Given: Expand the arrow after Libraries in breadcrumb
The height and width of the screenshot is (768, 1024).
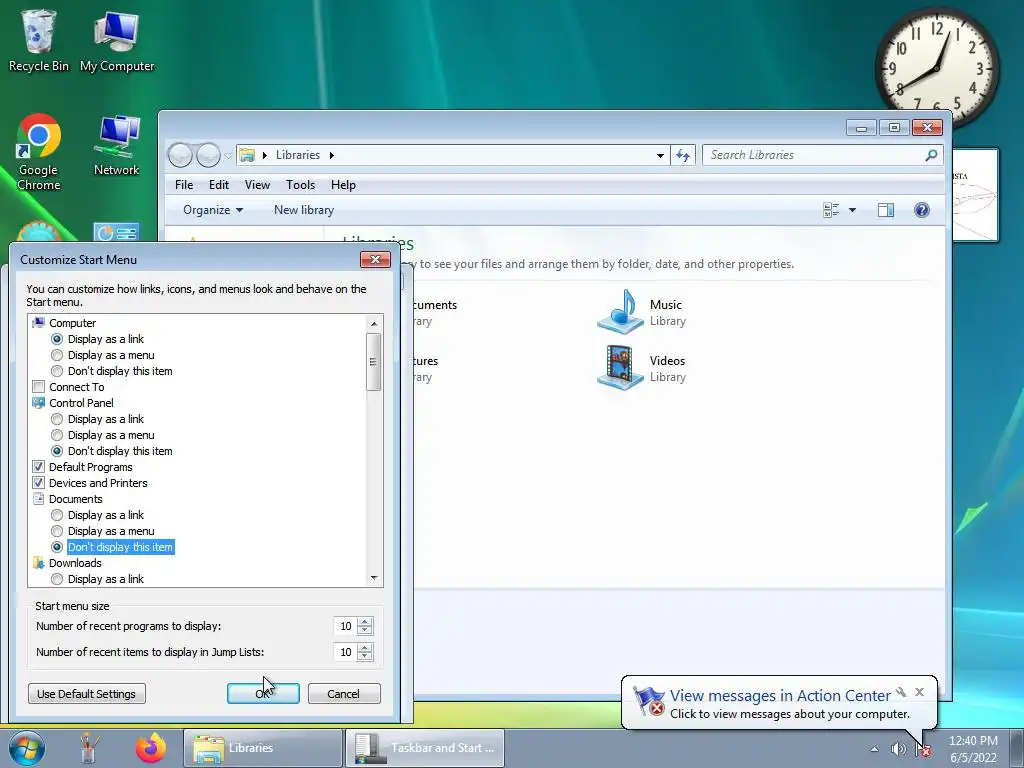Looking at the screenshot, I should coord(332,155).
